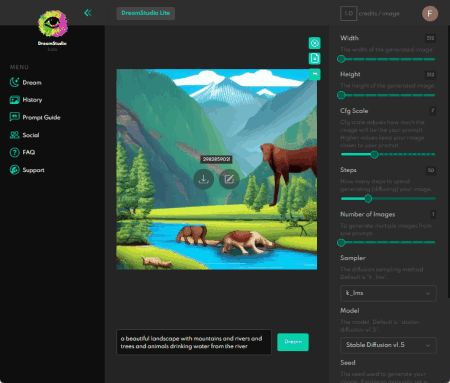This screenshot has width=450, height=383.
Task: Click the DreamStudio eye logo
Action: click(53, 23)
